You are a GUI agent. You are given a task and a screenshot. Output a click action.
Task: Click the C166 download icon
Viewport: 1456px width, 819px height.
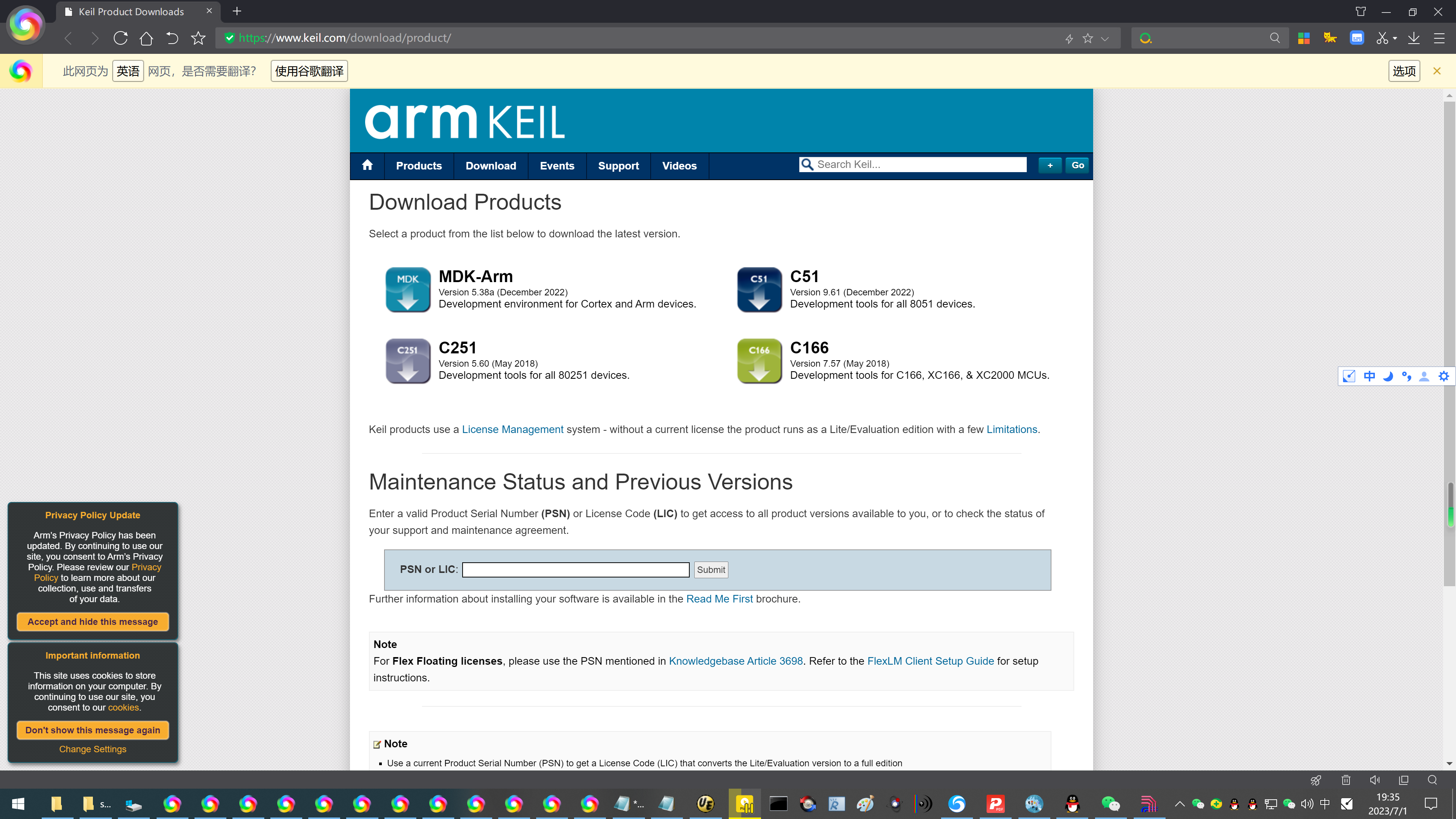(759, 361)
